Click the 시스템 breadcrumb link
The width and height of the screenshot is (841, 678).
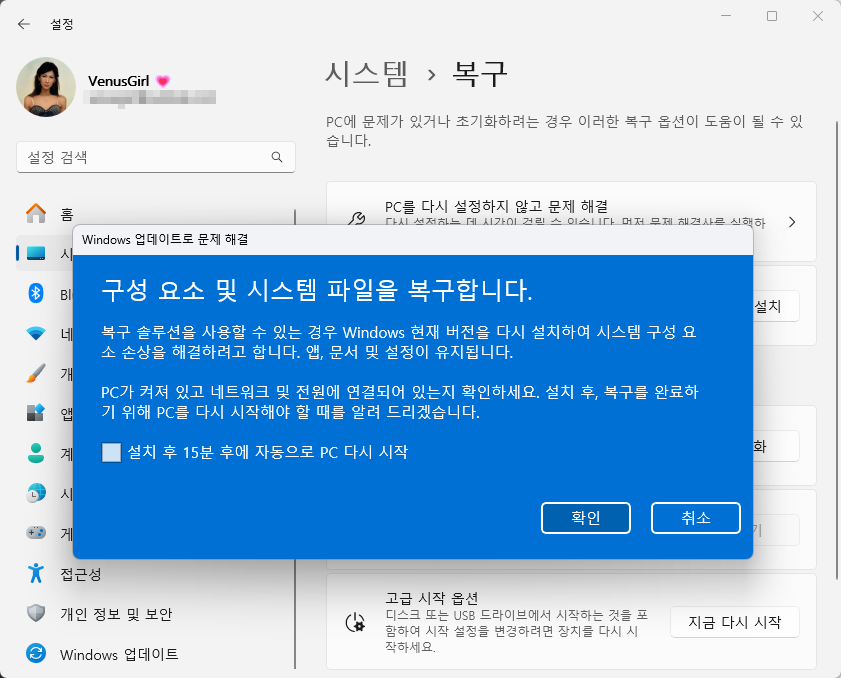[367, 74]
